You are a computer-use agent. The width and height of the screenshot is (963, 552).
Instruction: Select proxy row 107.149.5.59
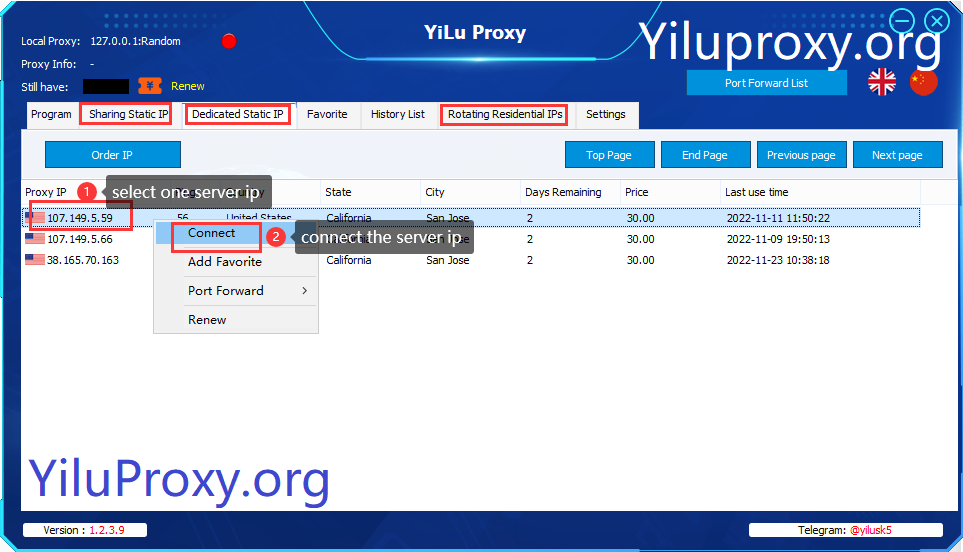(x=471, y=218)
